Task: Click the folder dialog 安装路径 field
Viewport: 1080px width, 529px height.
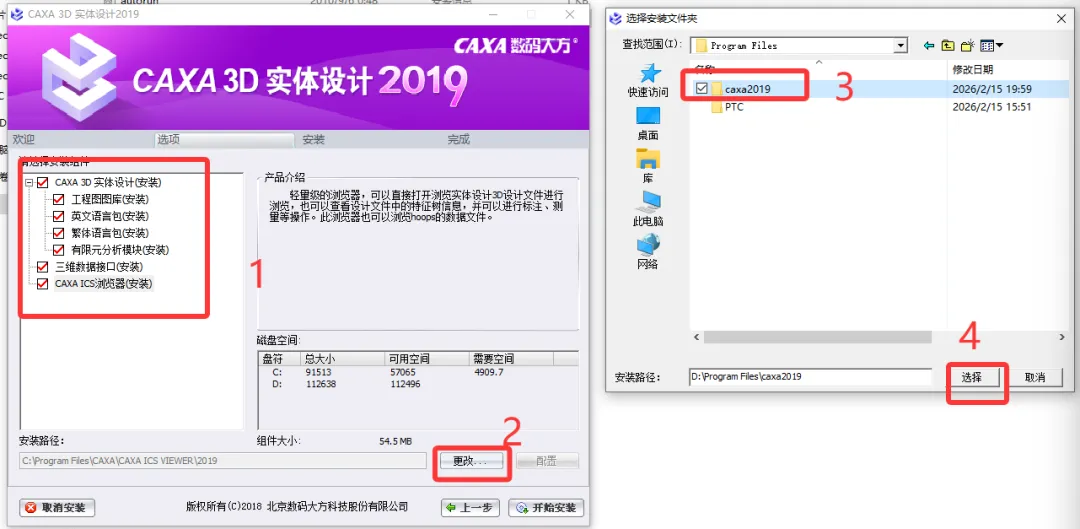Action: coord(810,377)
